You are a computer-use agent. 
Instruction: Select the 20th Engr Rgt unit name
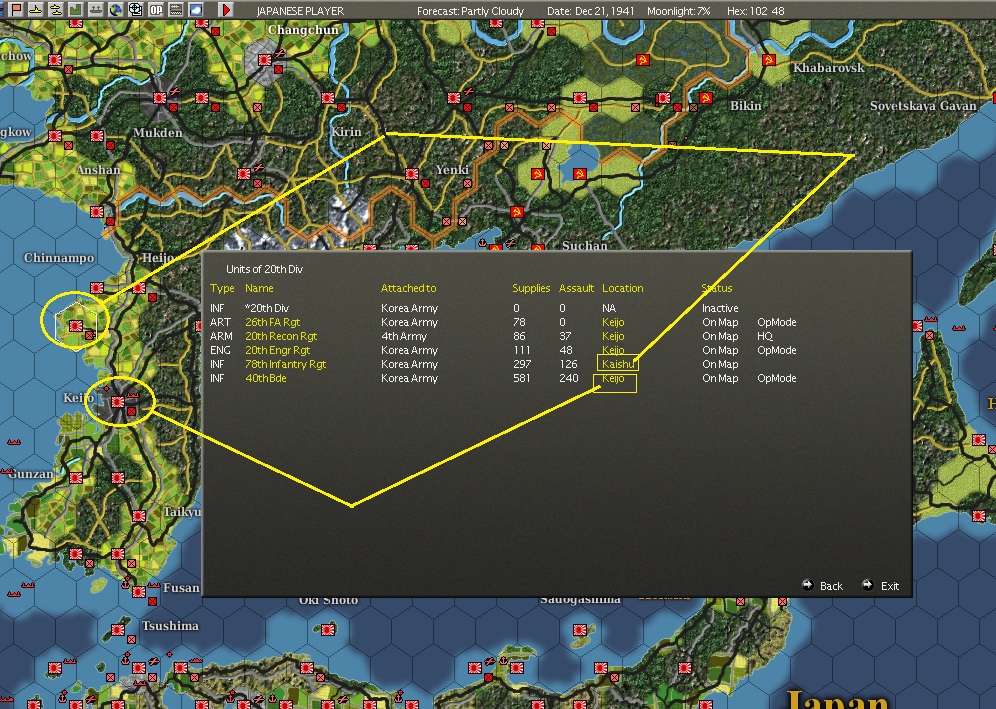coord(278,350)
